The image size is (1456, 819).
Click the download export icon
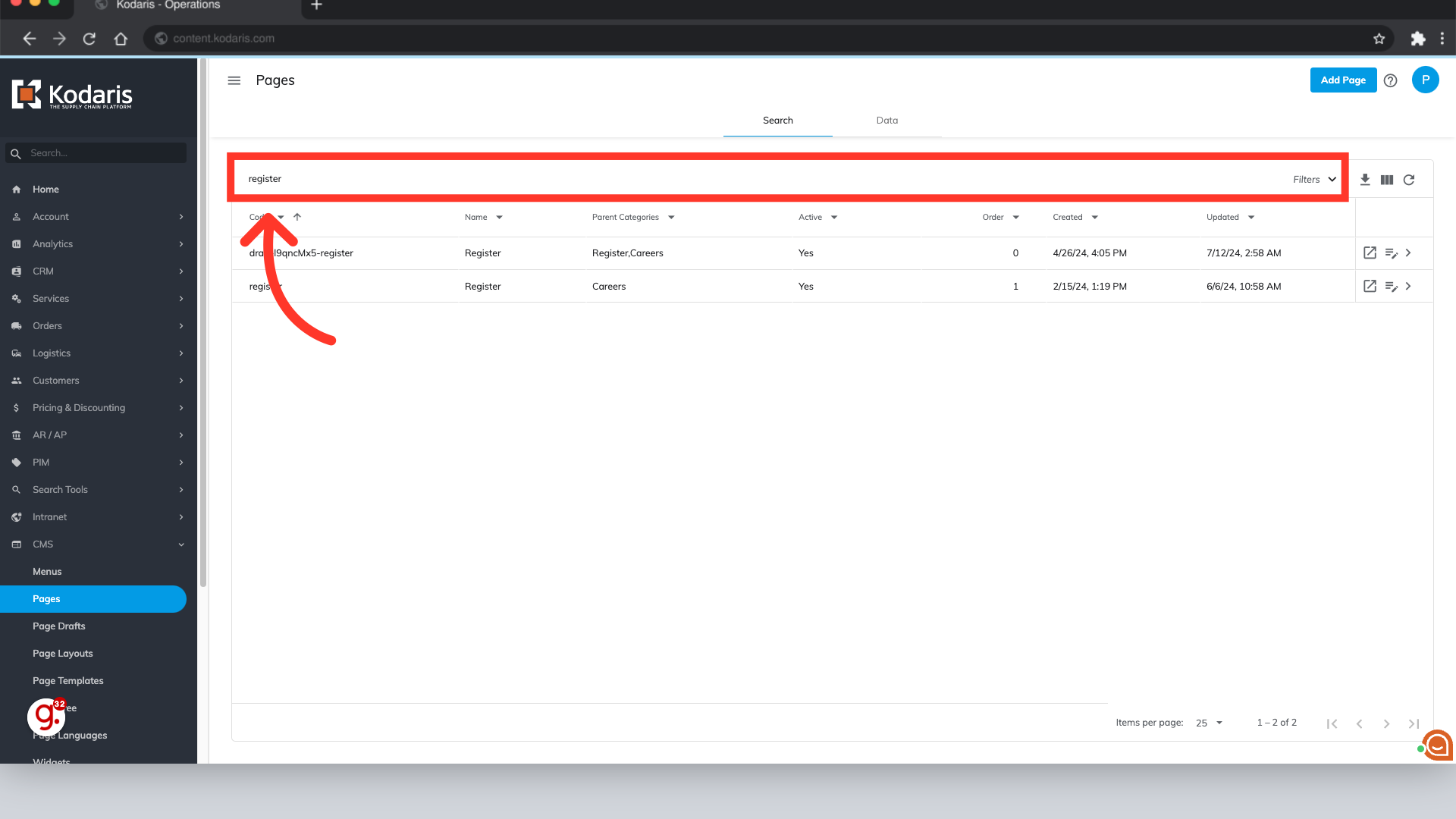point(1365,180)
